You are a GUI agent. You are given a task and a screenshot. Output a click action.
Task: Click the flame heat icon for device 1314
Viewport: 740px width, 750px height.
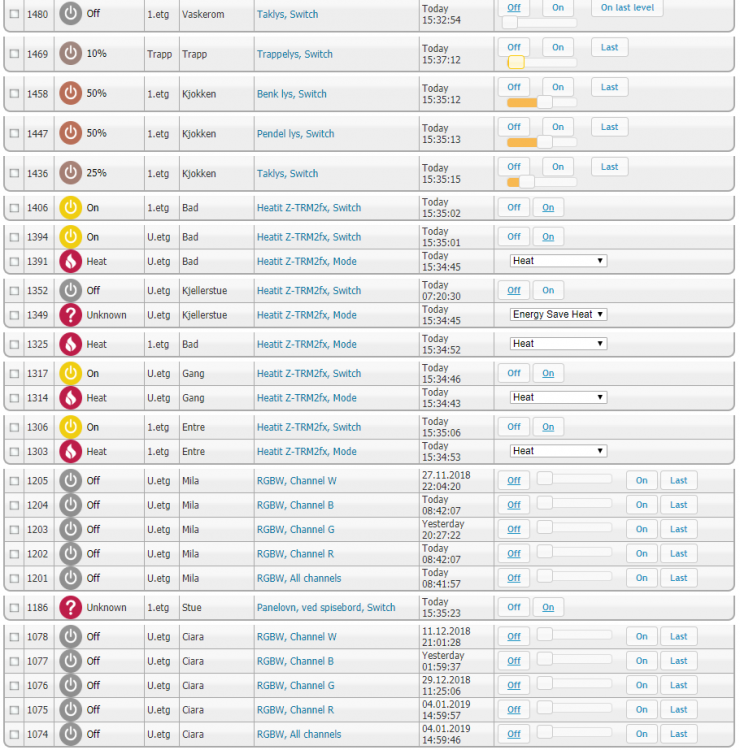[70, 397]
